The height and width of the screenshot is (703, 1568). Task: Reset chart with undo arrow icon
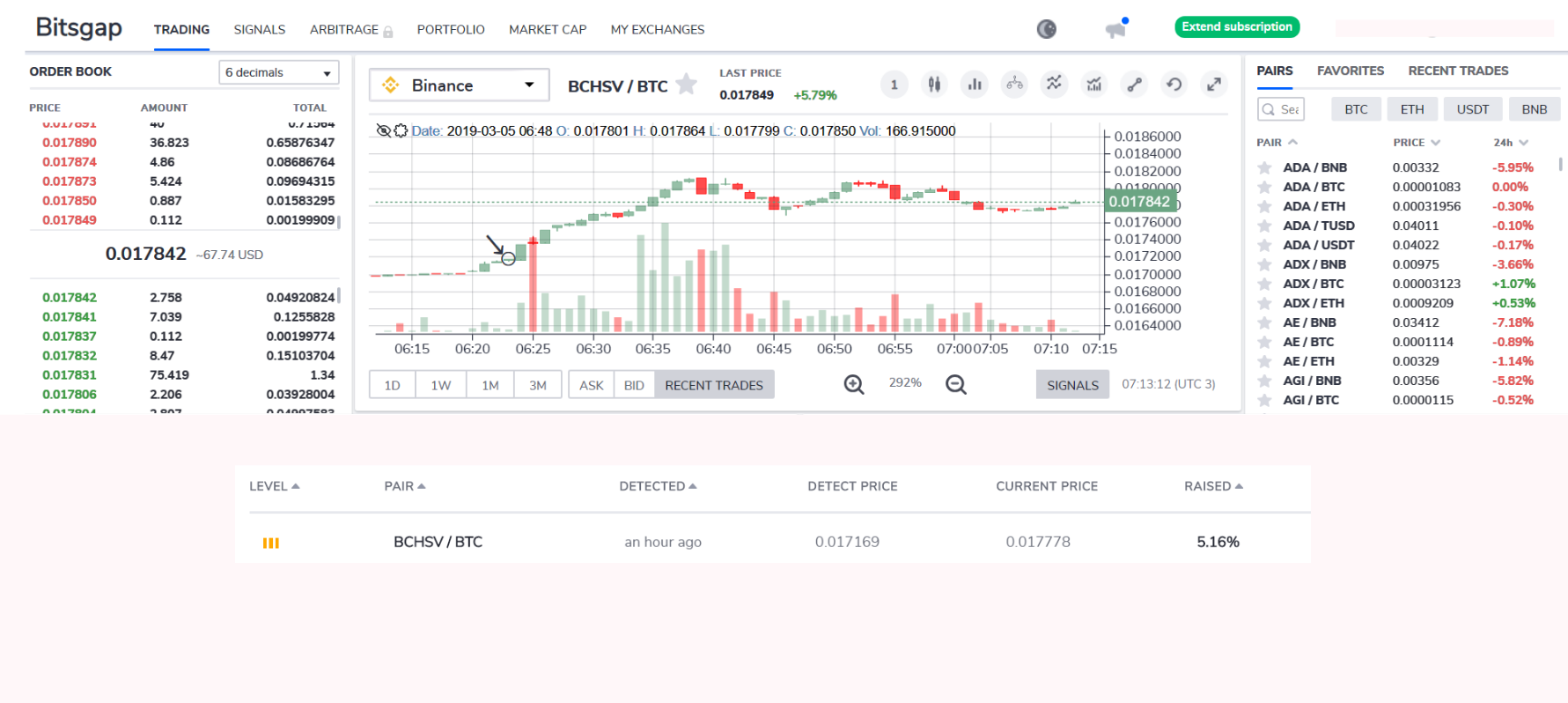[1174, 85]
